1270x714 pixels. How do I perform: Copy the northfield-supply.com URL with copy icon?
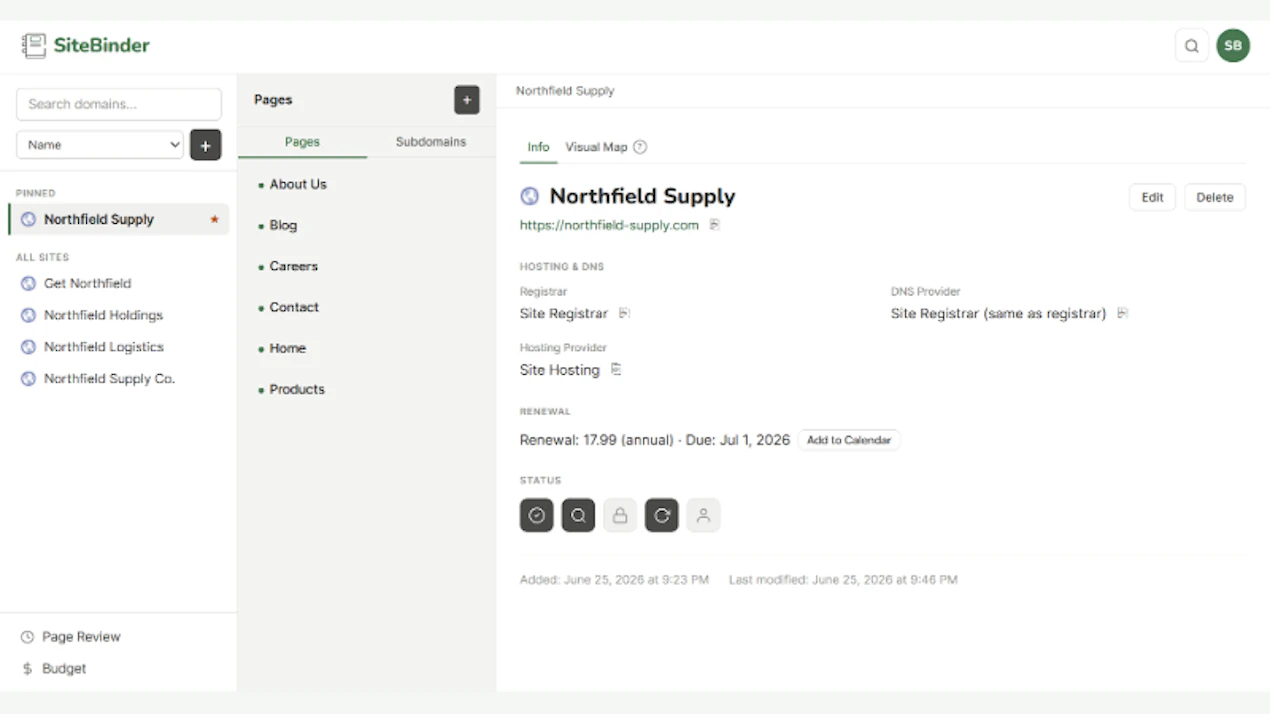(x=714, y=225)
